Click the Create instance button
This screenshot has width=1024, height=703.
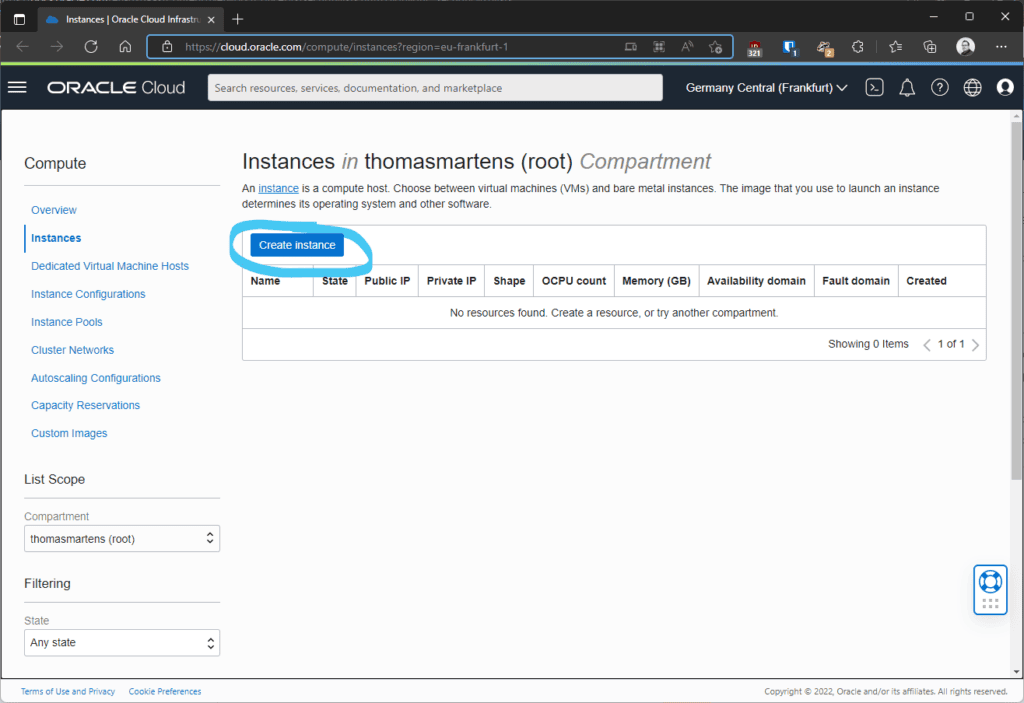pyautogui.click(x=297, y=245)
